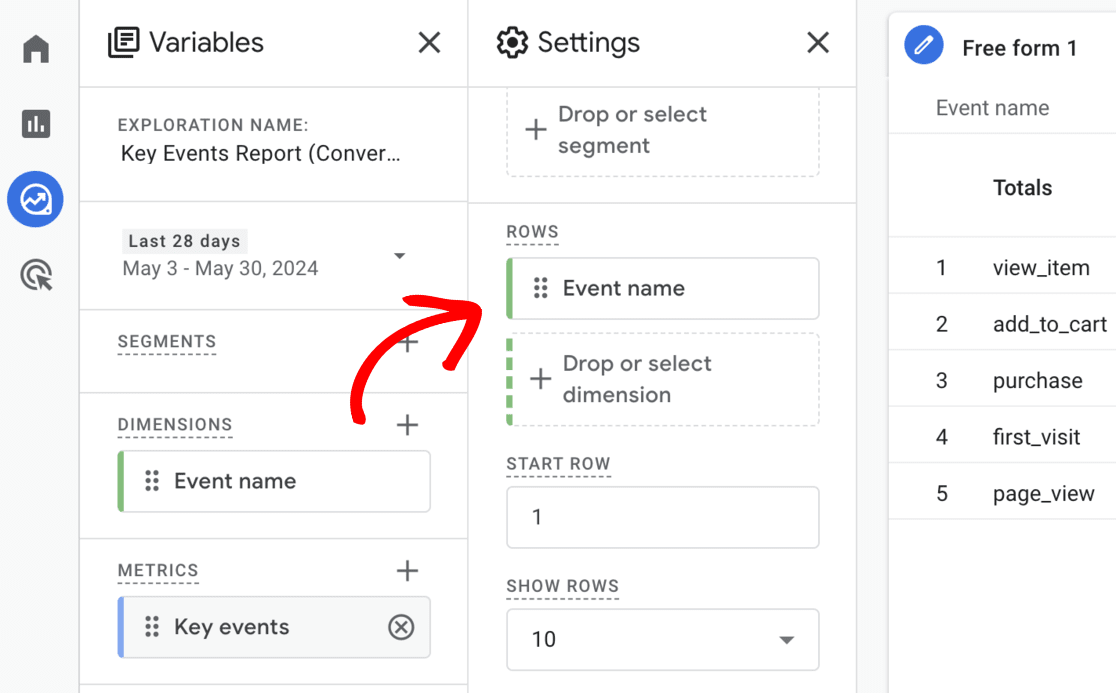Select Event name in Dimensions list

pyautogui.click(x=274, y=481)
